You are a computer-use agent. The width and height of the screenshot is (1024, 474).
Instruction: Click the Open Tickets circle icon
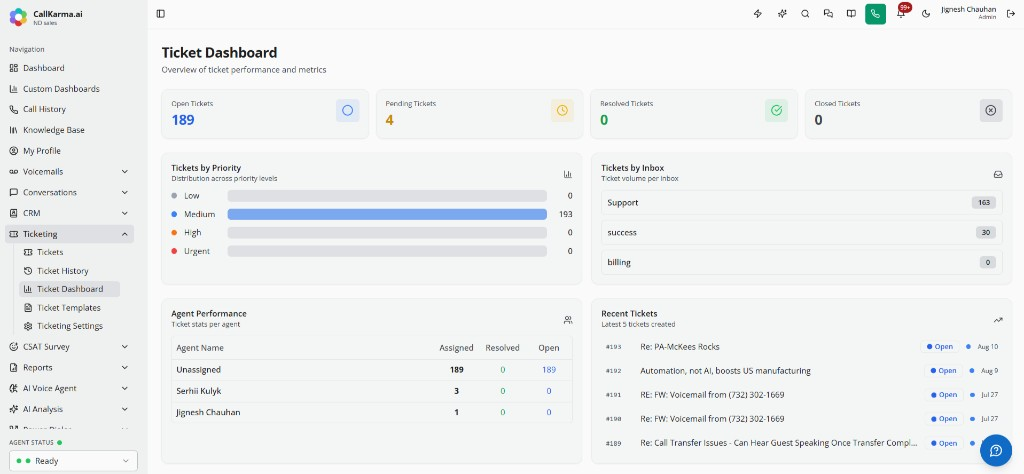(347, 110)
